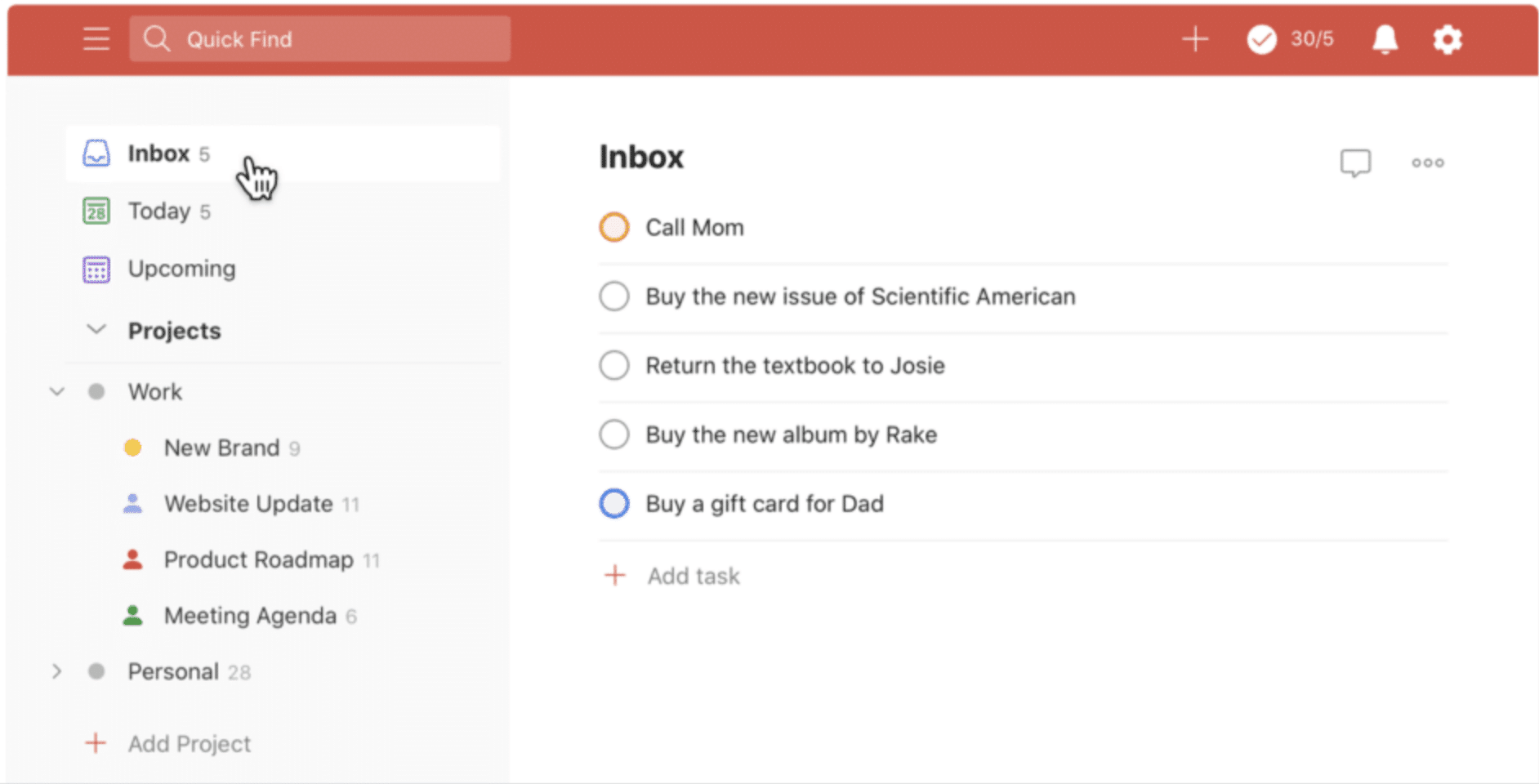Select Website Update project
This screenshot has height=784, width=1539.
click(248, 504)
